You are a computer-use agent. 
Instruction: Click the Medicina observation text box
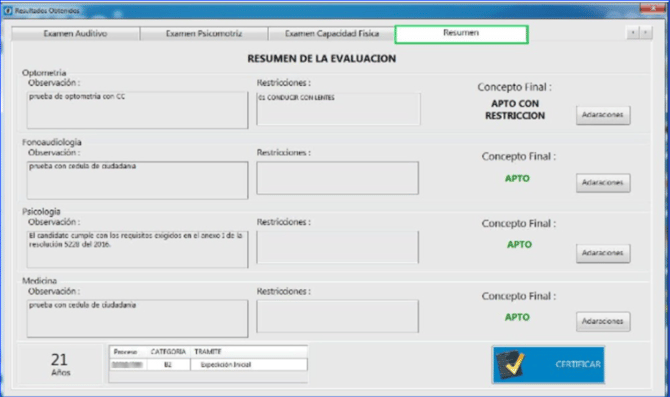pyautogui.click(x=137, y=318)
